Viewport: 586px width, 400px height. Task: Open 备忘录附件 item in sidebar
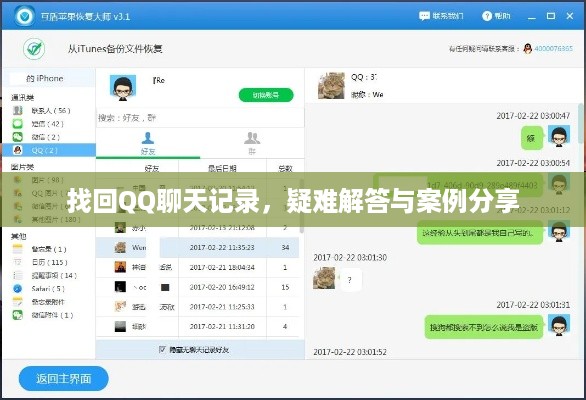pos(48,302)
